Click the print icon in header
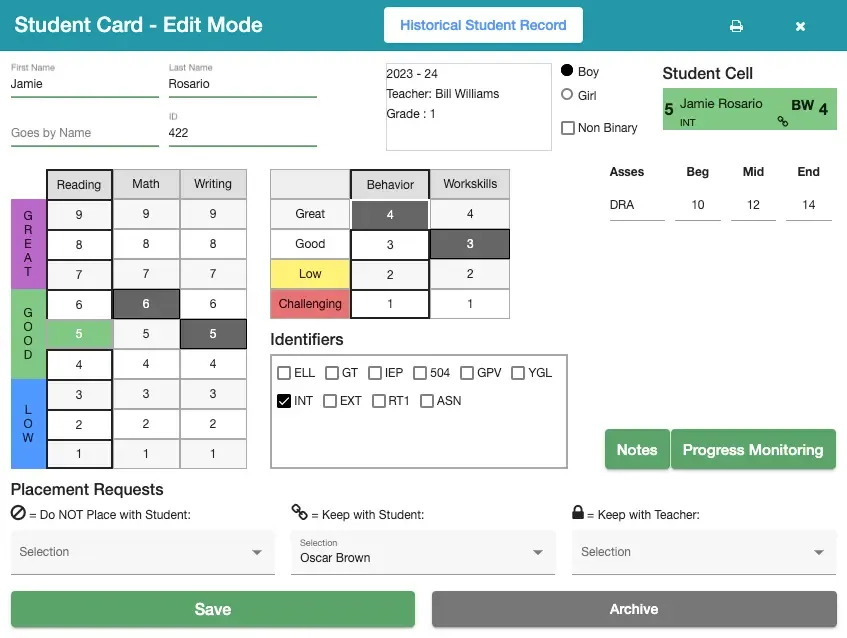 click(x=736, y=26)
